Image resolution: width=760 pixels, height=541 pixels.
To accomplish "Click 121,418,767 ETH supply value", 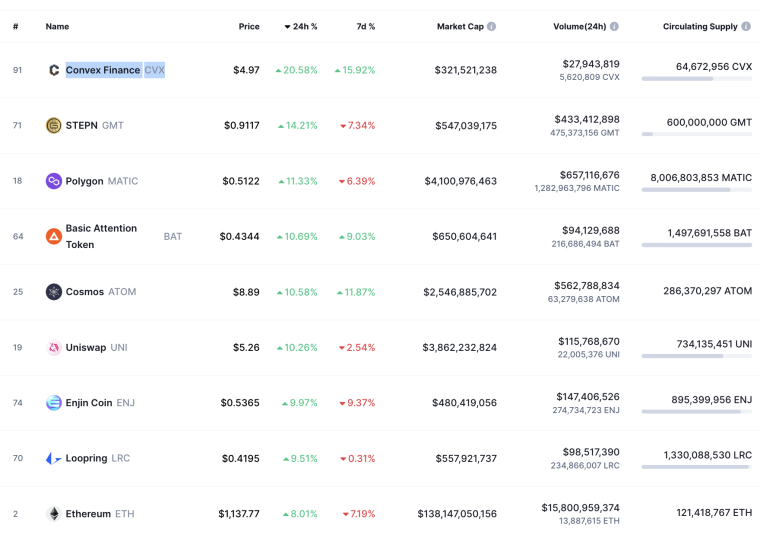I will 714,513.
